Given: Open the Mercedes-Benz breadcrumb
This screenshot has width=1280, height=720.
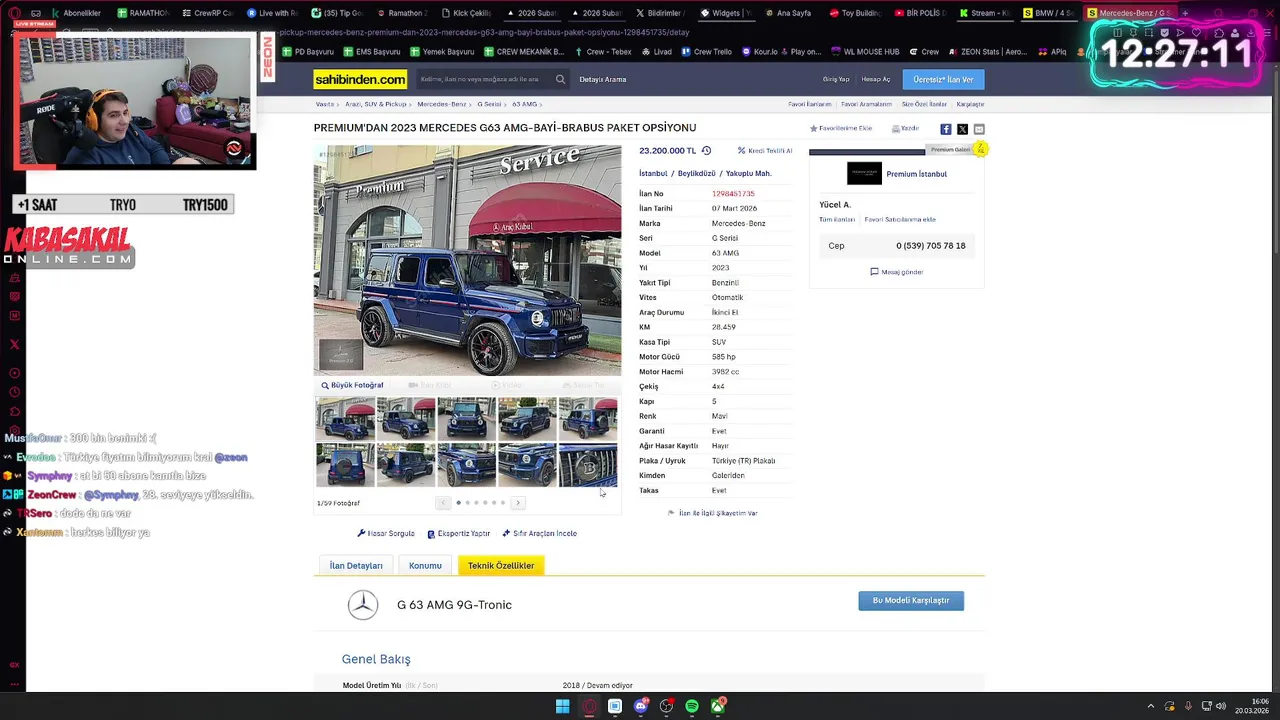Looking at the screenshot, I should coord(441,104).
